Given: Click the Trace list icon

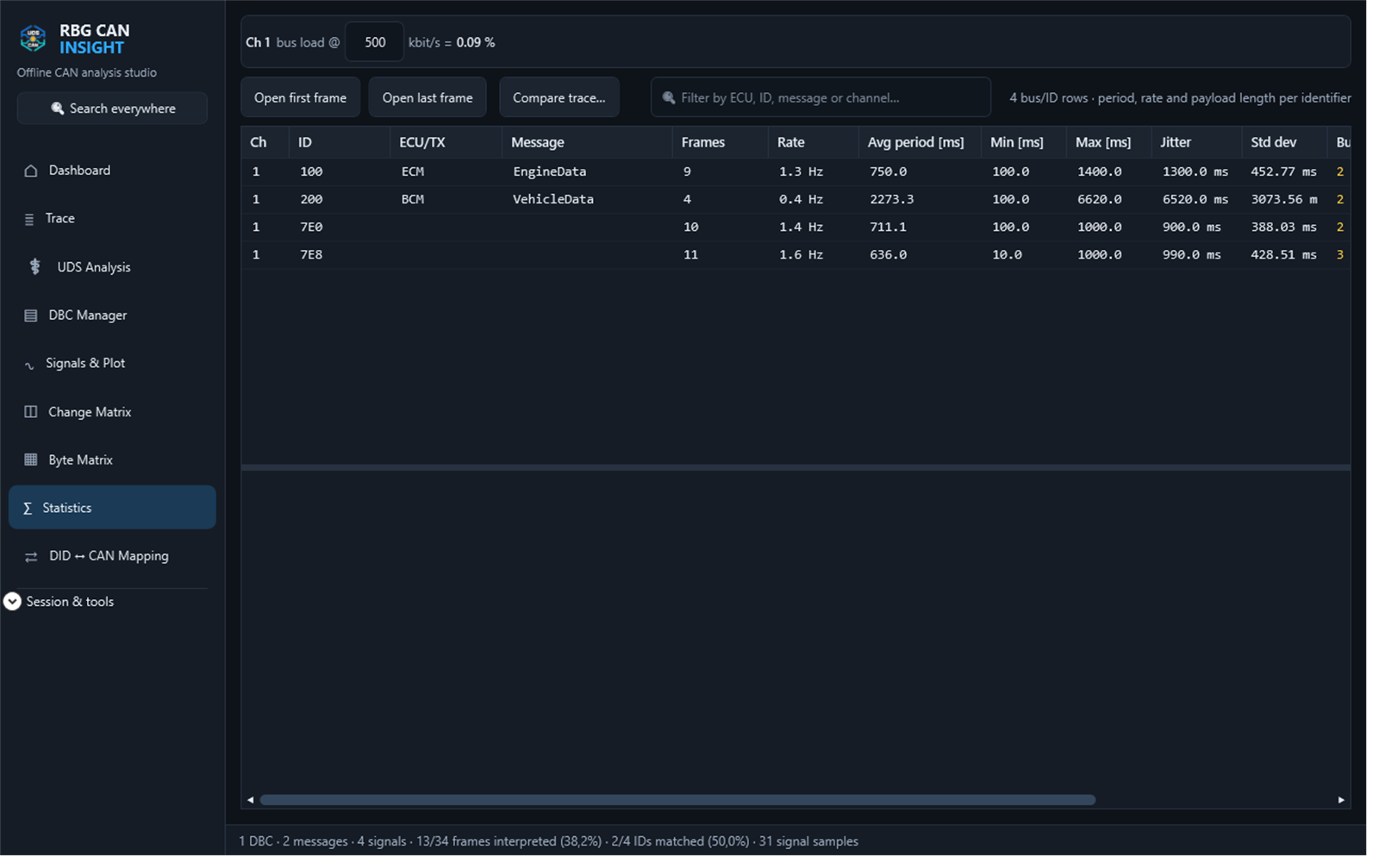Looking at the screenshot, I should (29, 219).
